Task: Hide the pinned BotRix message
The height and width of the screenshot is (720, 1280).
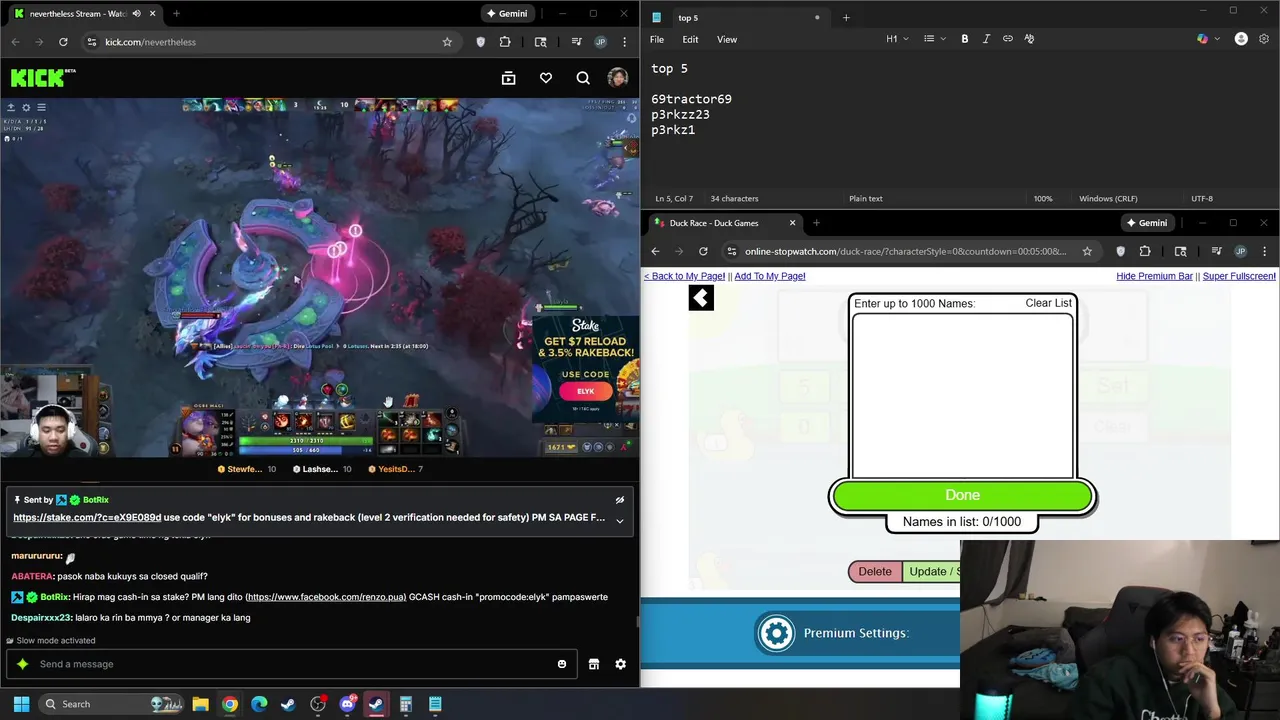Action: [x=620, y=500]
